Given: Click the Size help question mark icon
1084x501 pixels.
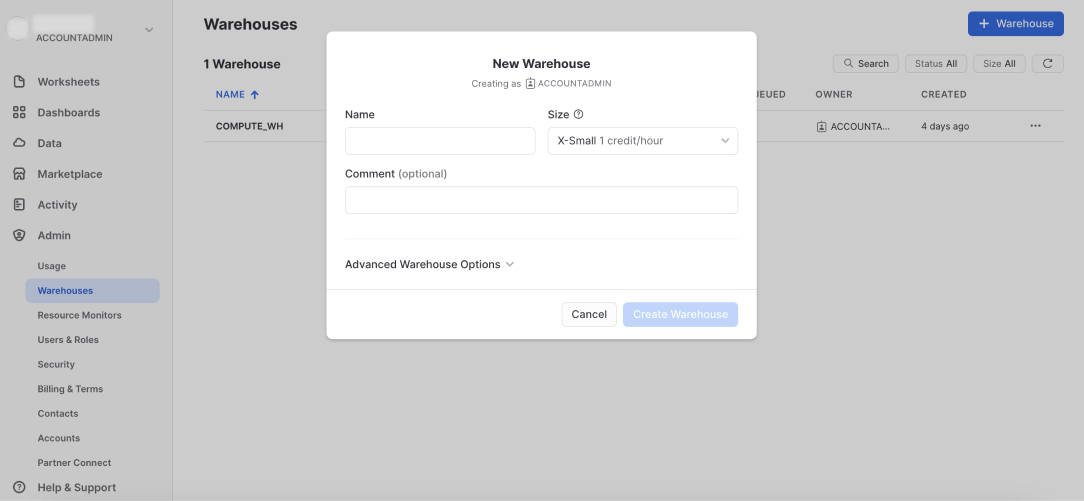Looking at the screenshot, I should click(x=579, y=115).
